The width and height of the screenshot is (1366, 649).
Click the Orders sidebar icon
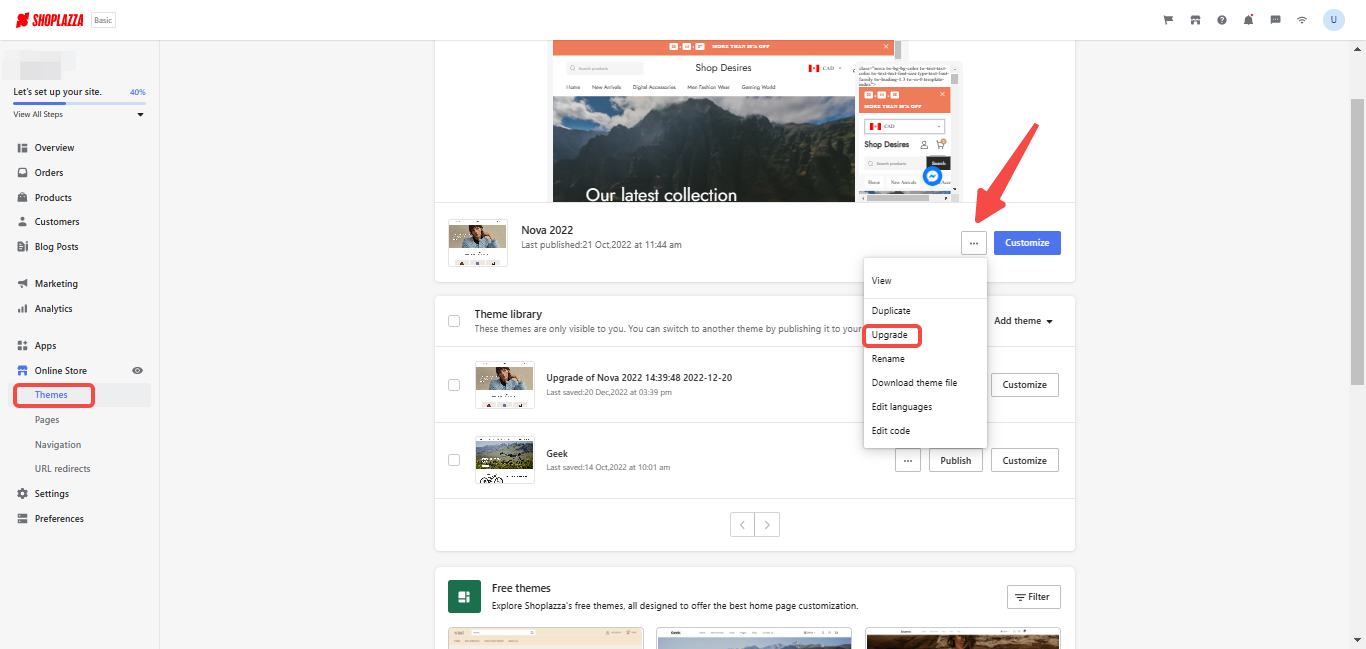click(x=22, y=173)
